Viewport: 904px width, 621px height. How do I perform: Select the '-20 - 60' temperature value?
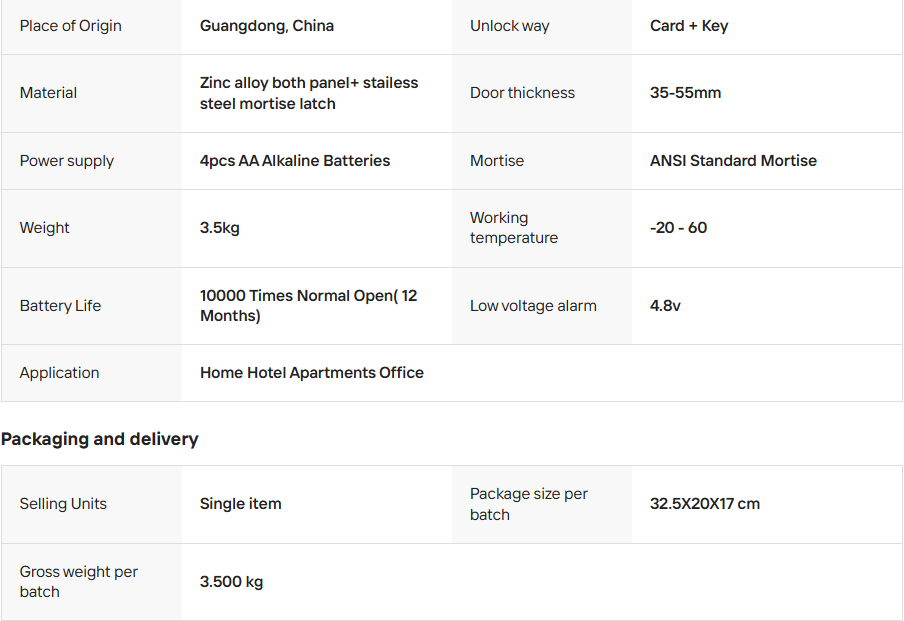click(x=678, y=228)
